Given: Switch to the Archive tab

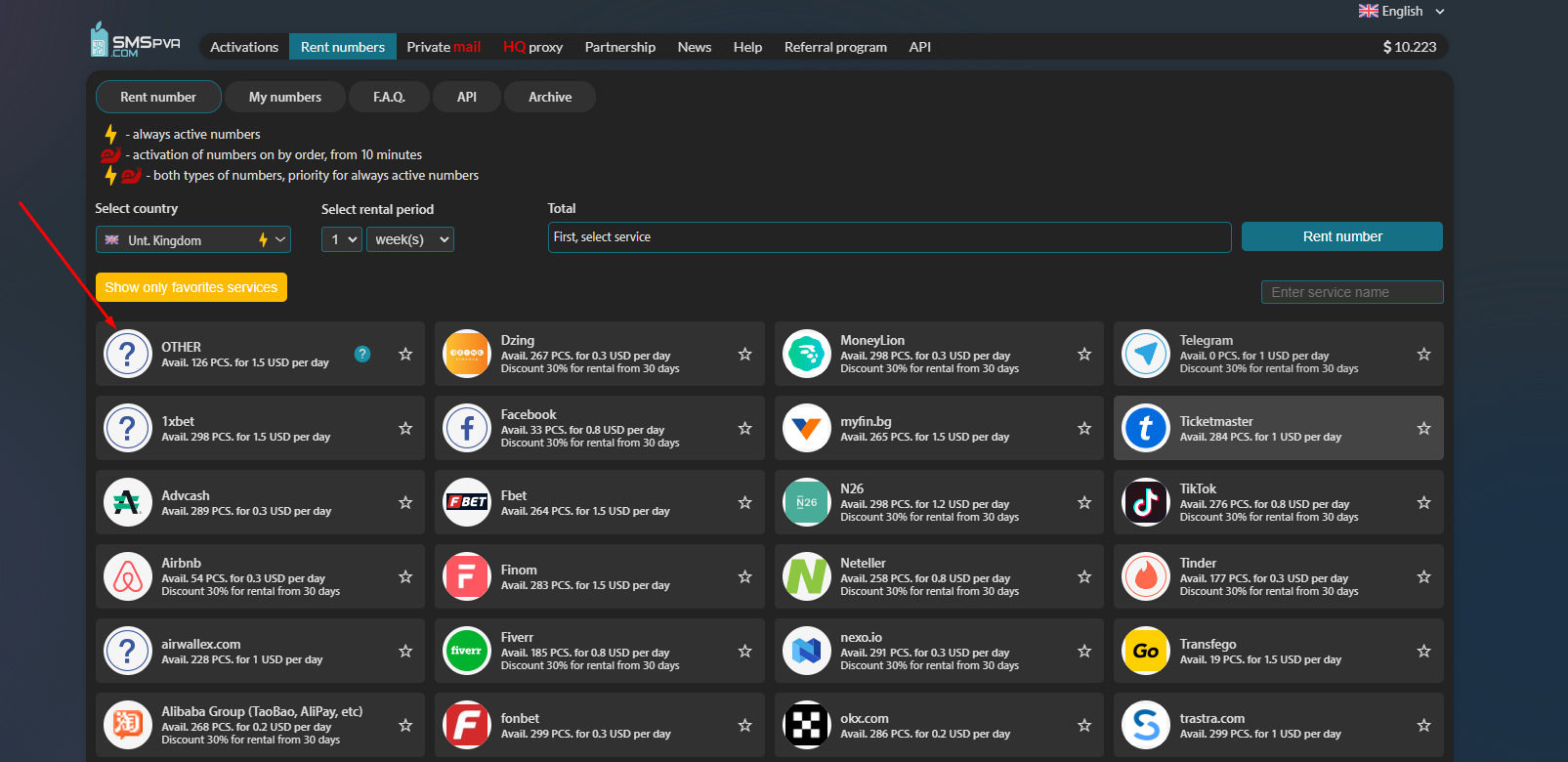Looking at the screenshot, I should point(550,97).
